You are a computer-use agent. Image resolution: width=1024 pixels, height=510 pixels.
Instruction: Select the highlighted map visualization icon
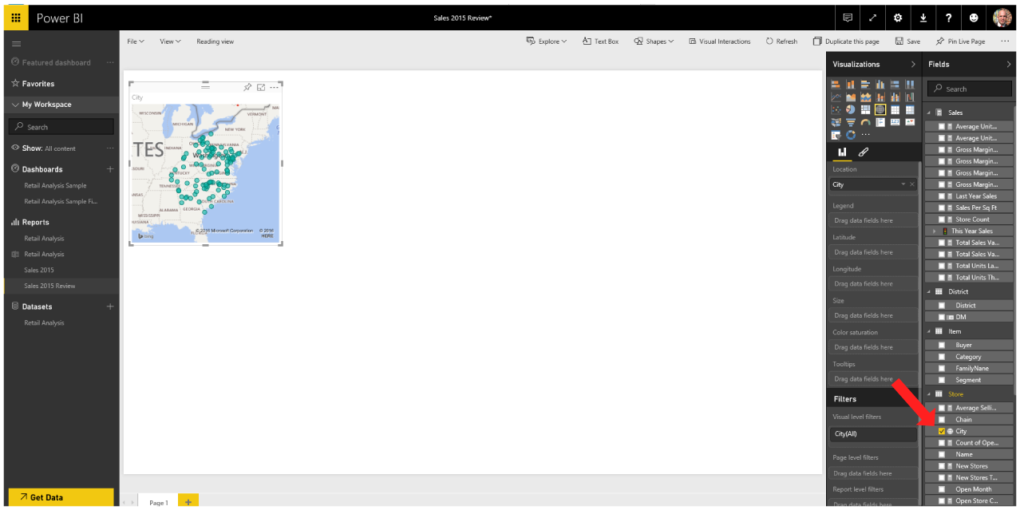point(880,110)
